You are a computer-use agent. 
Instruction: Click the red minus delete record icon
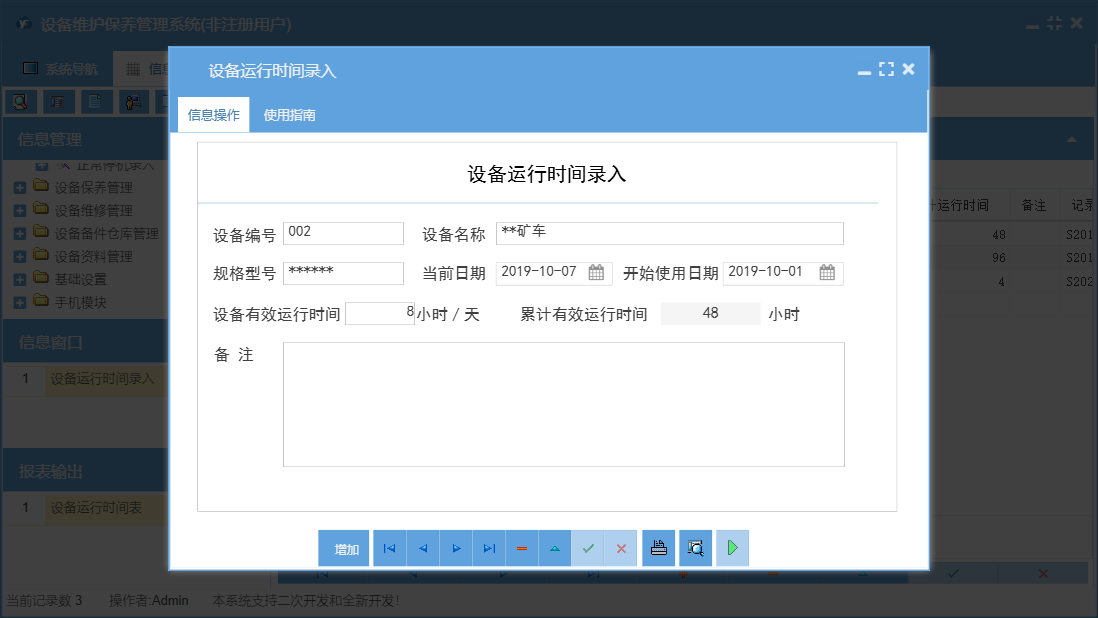(521, 548)
